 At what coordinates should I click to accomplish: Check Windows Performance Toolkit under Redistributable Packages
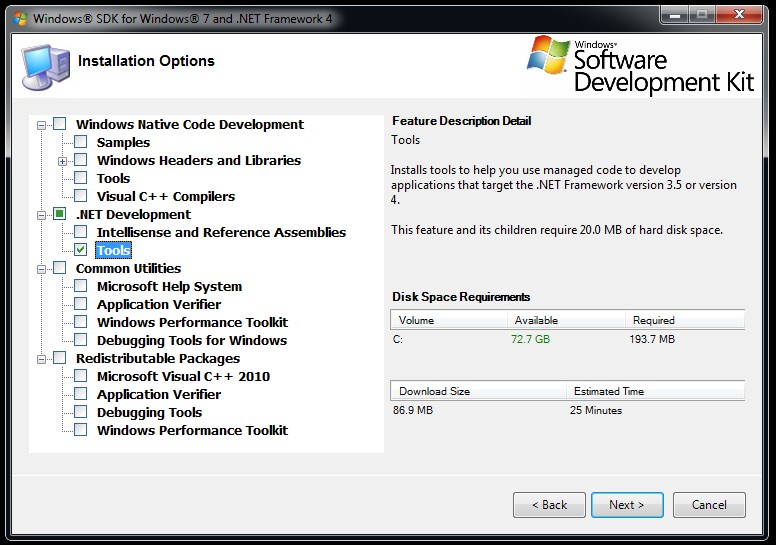click(x=81, y=430)
